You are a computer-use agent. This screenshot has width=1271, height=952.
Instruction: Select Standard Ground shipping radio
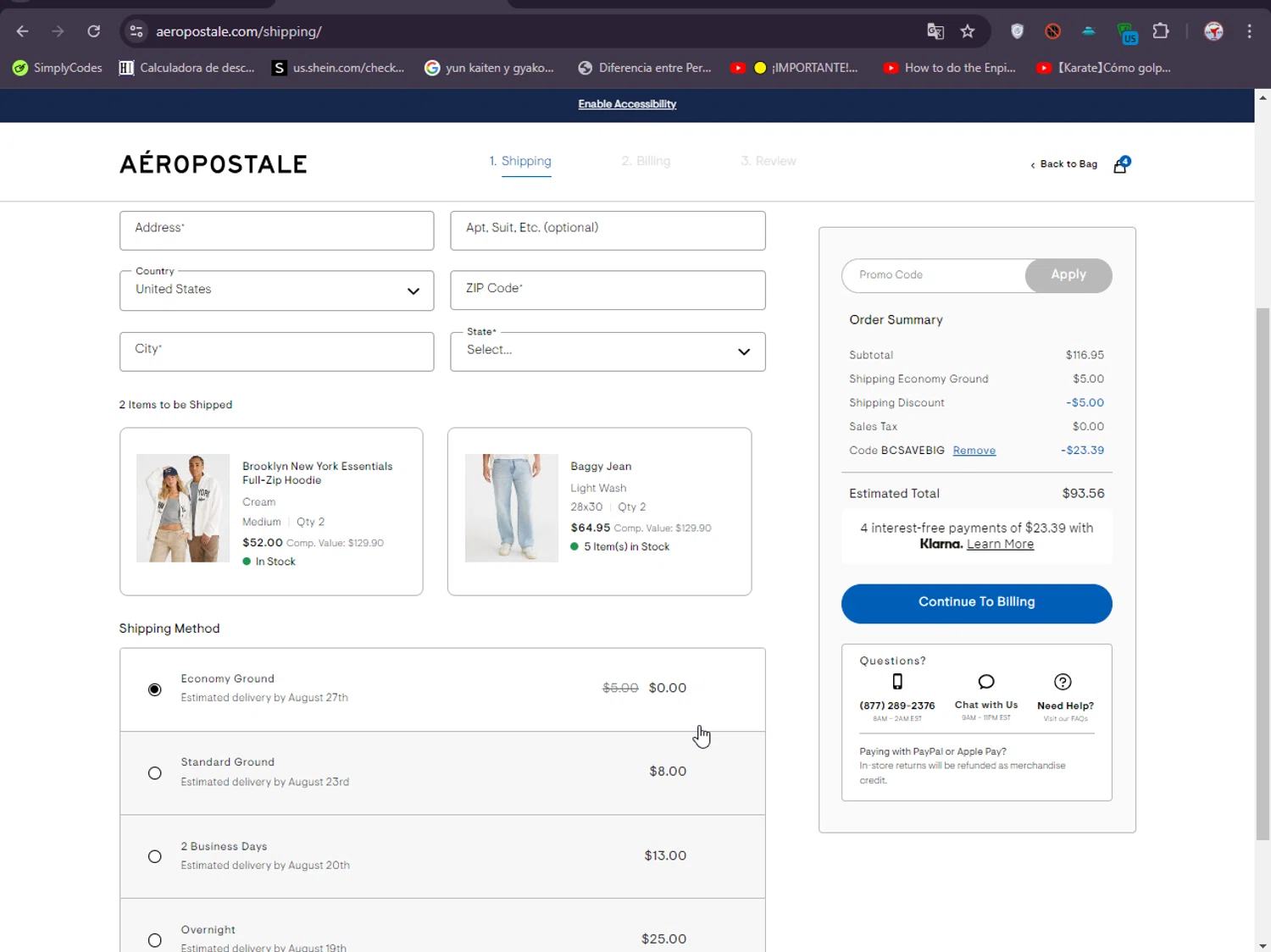pos(154,772)
